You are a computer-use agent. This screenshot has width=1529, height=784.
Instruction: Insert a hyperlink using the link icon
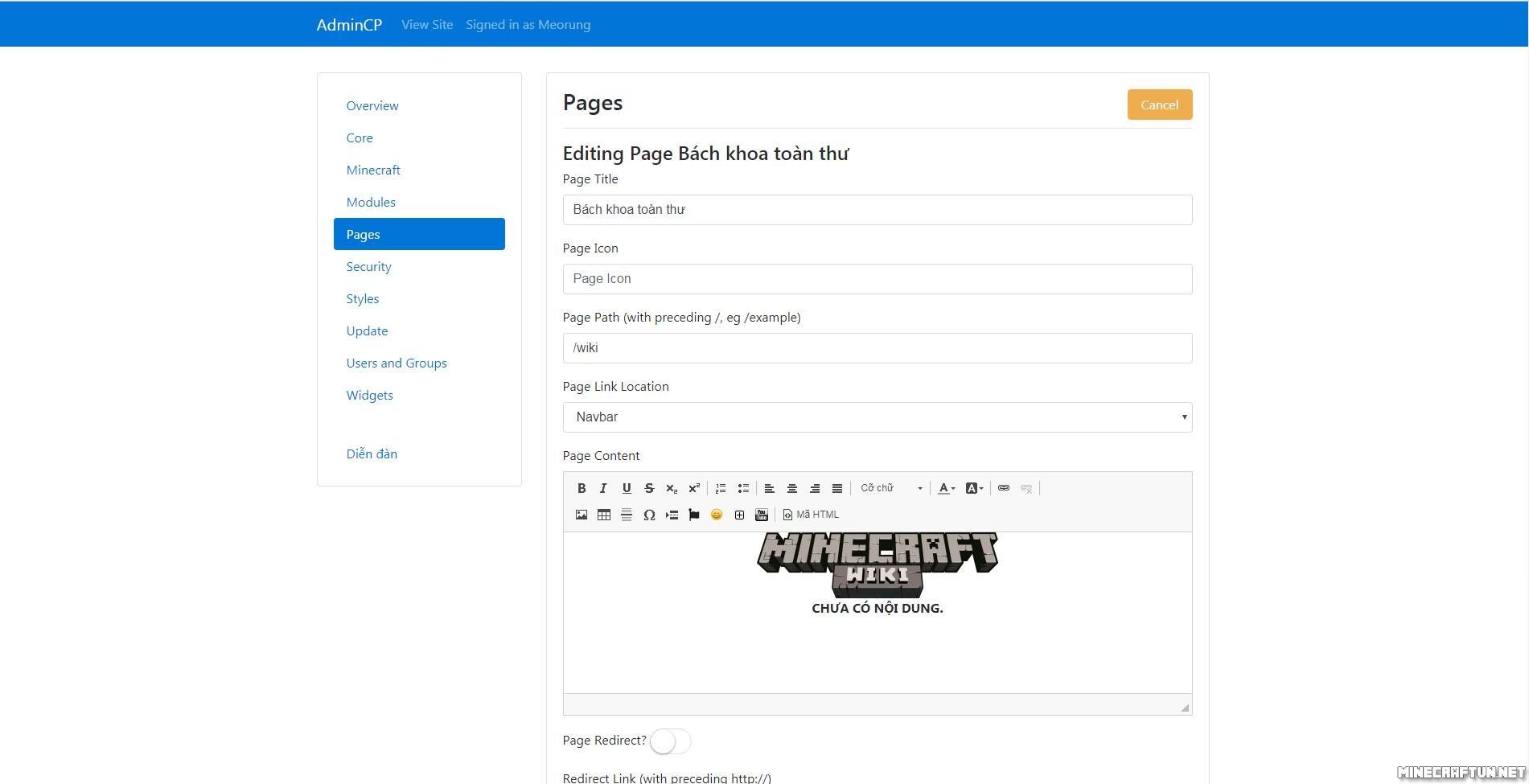1004,488
